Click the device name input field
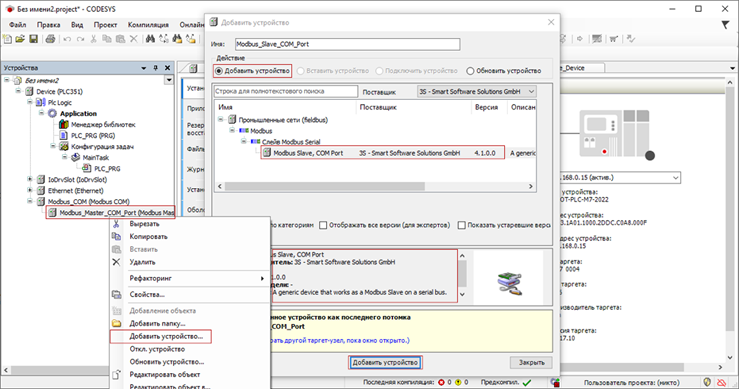739x389 pixels. pyautogui.click(x=347, y=44)
